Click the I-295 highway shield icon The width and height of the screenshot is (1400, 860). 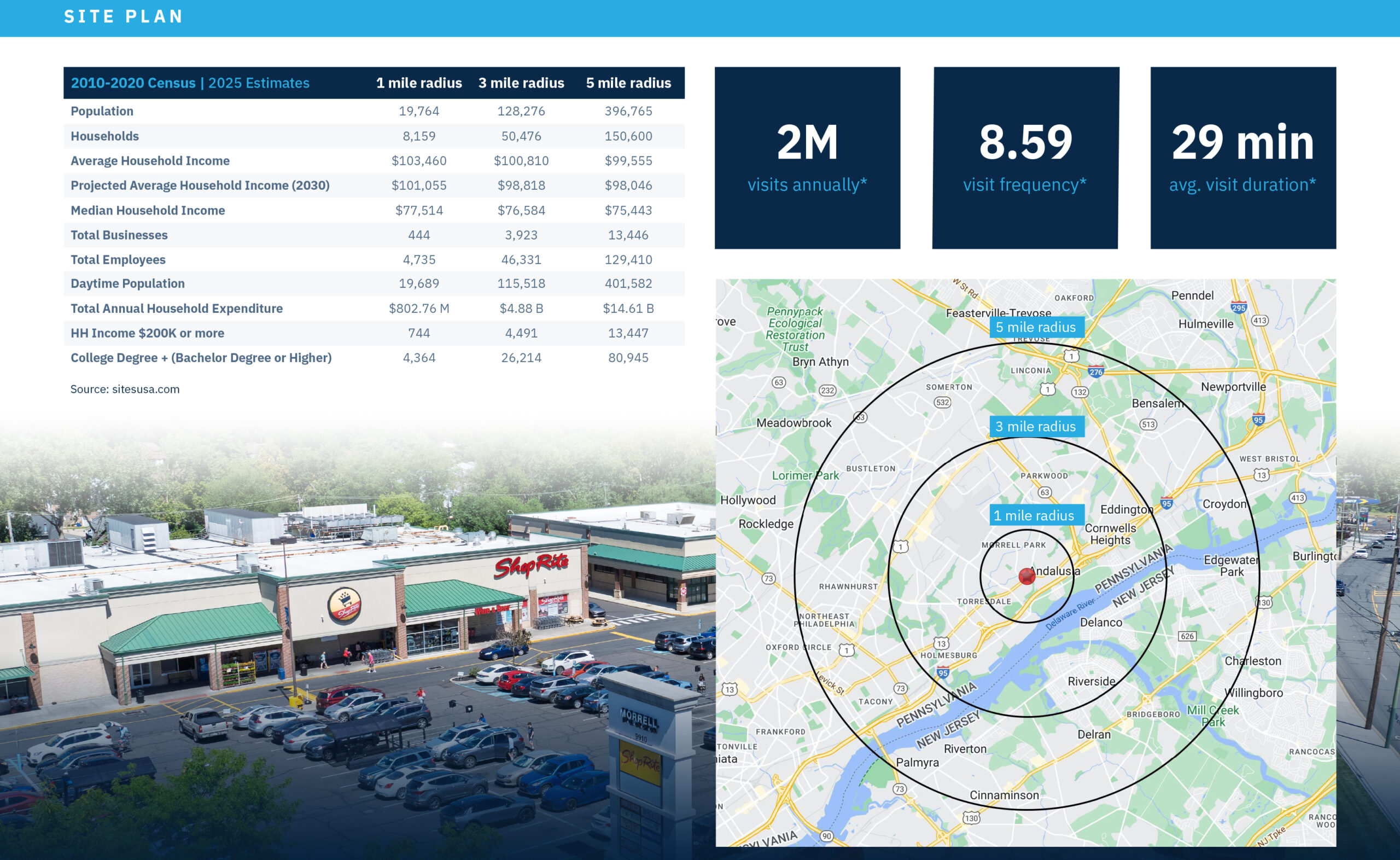(x=1239, y=307)
